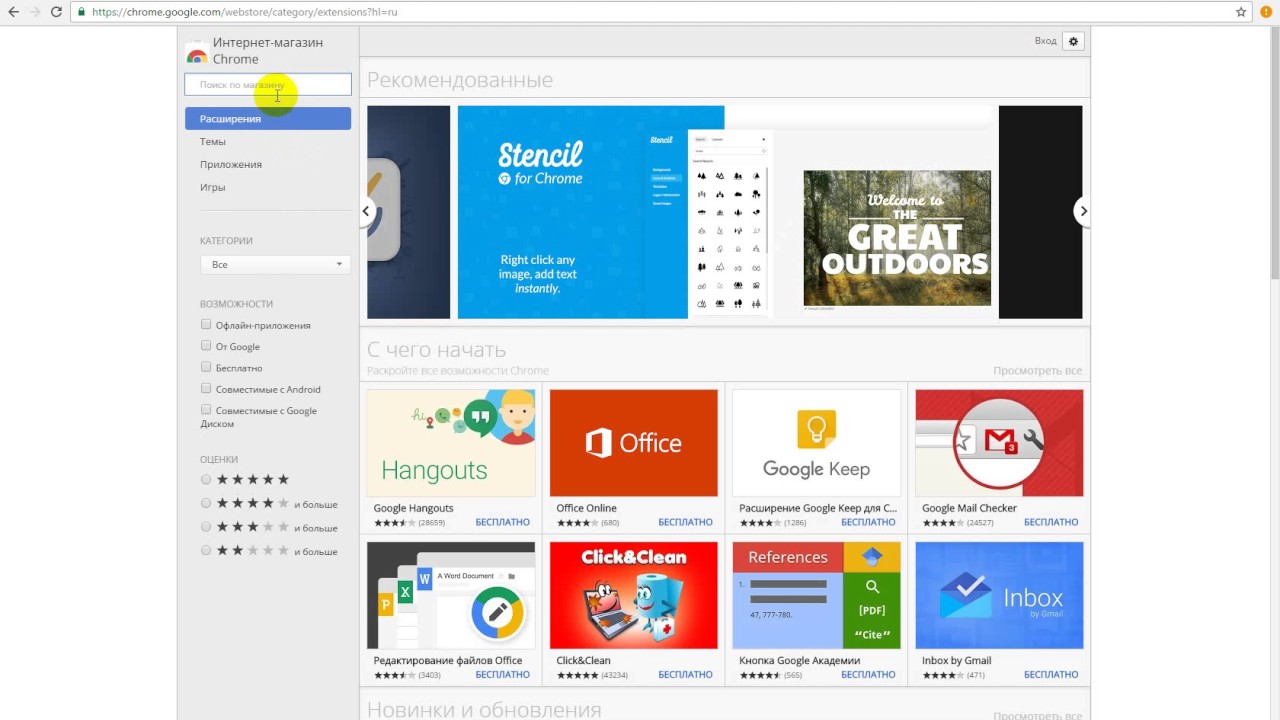Click БЕСПЛАТНО under Inbox by Gmail
Screen dimensions: 1280x720
[x=1051, y=674]
